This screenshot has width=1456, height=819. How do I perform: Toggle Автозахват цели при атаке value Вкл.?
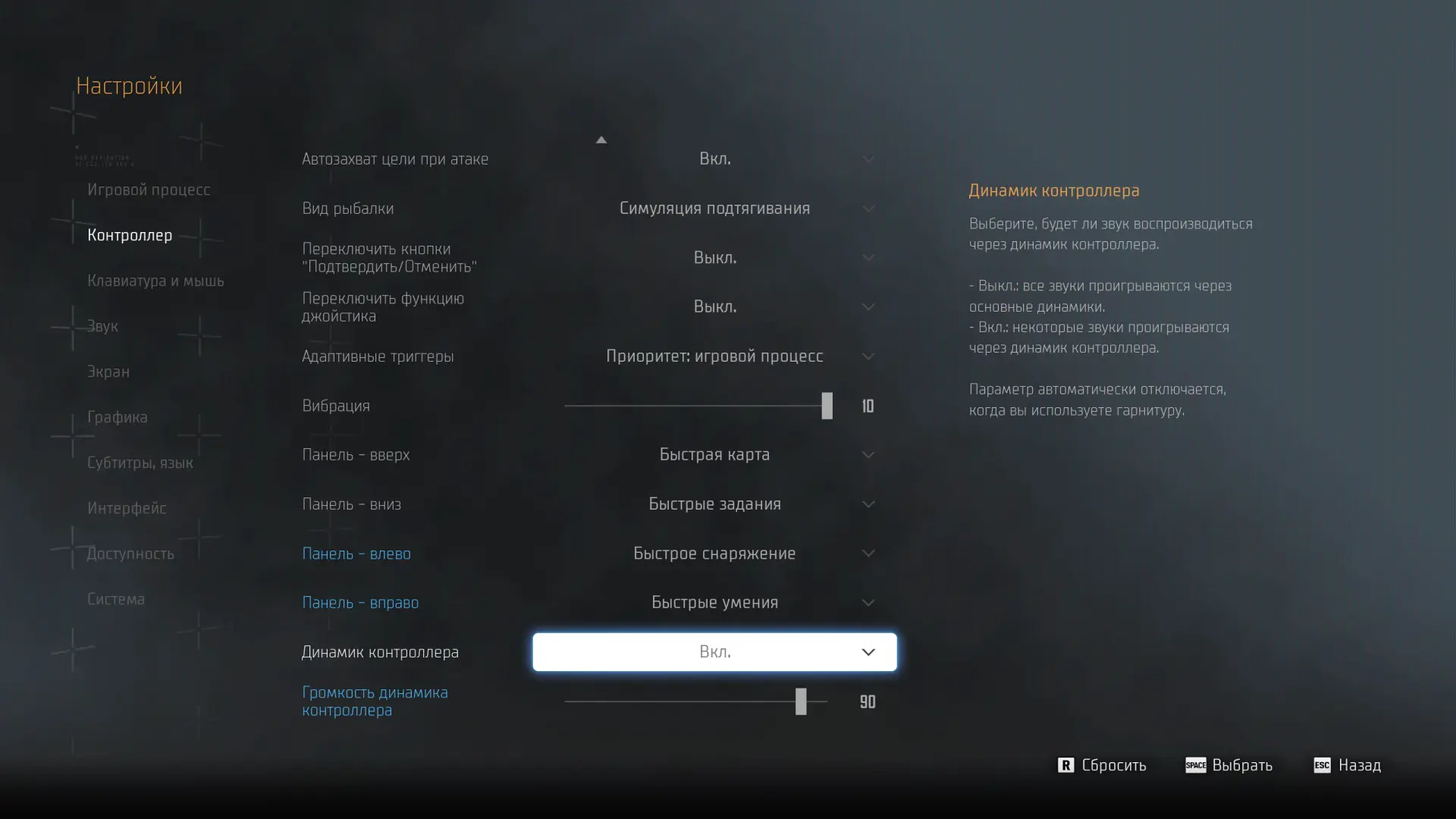(715, 158)
